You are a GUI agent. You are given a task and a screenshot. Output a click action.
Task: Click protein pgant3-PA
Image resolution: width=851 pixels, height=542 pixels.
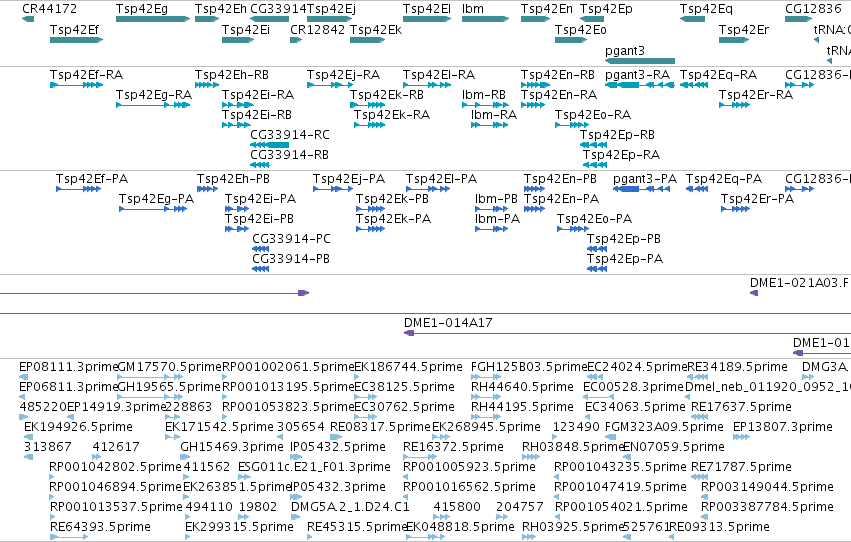click(642, 189)
